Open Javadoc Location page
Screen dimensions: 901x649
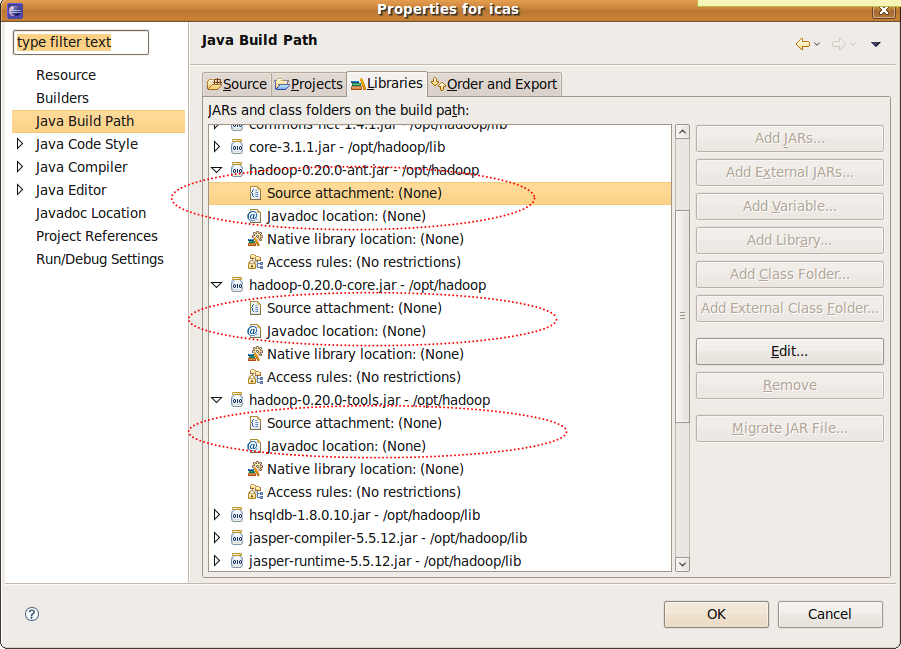(x=91, y=213)
